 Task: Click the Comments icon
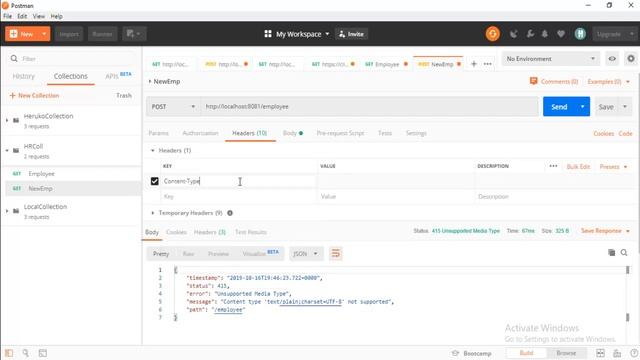click(x=533, y=81)
